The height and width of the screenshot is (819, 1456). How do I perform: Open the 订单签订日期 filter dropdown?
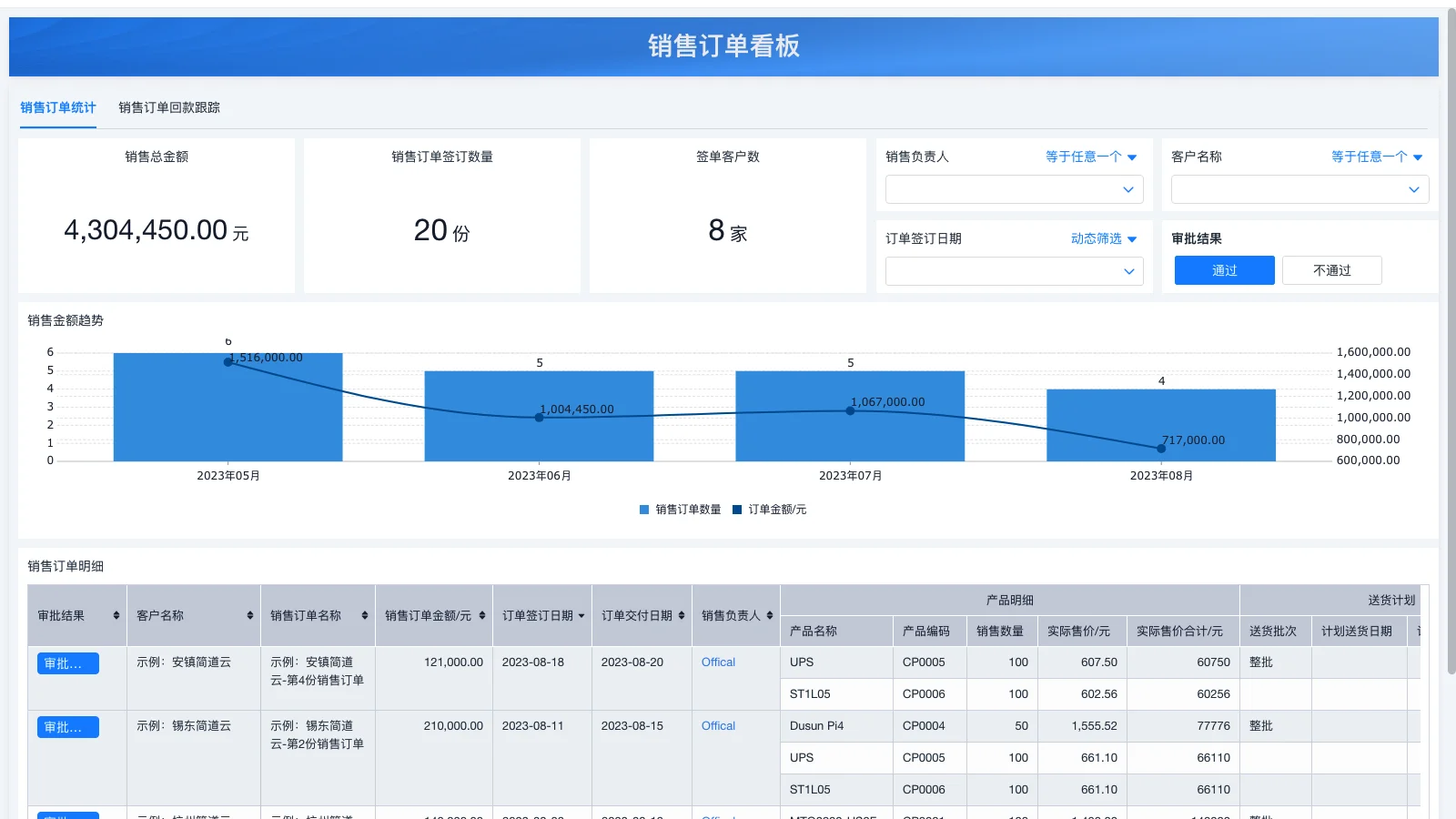coord(1014,270)
